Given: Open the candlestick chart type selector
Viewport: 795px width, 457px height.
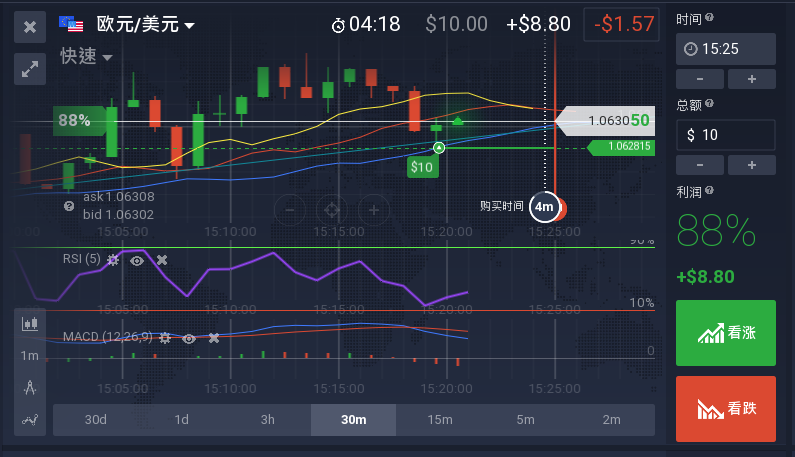Looking at the screenshot, I should coord(30,323).
